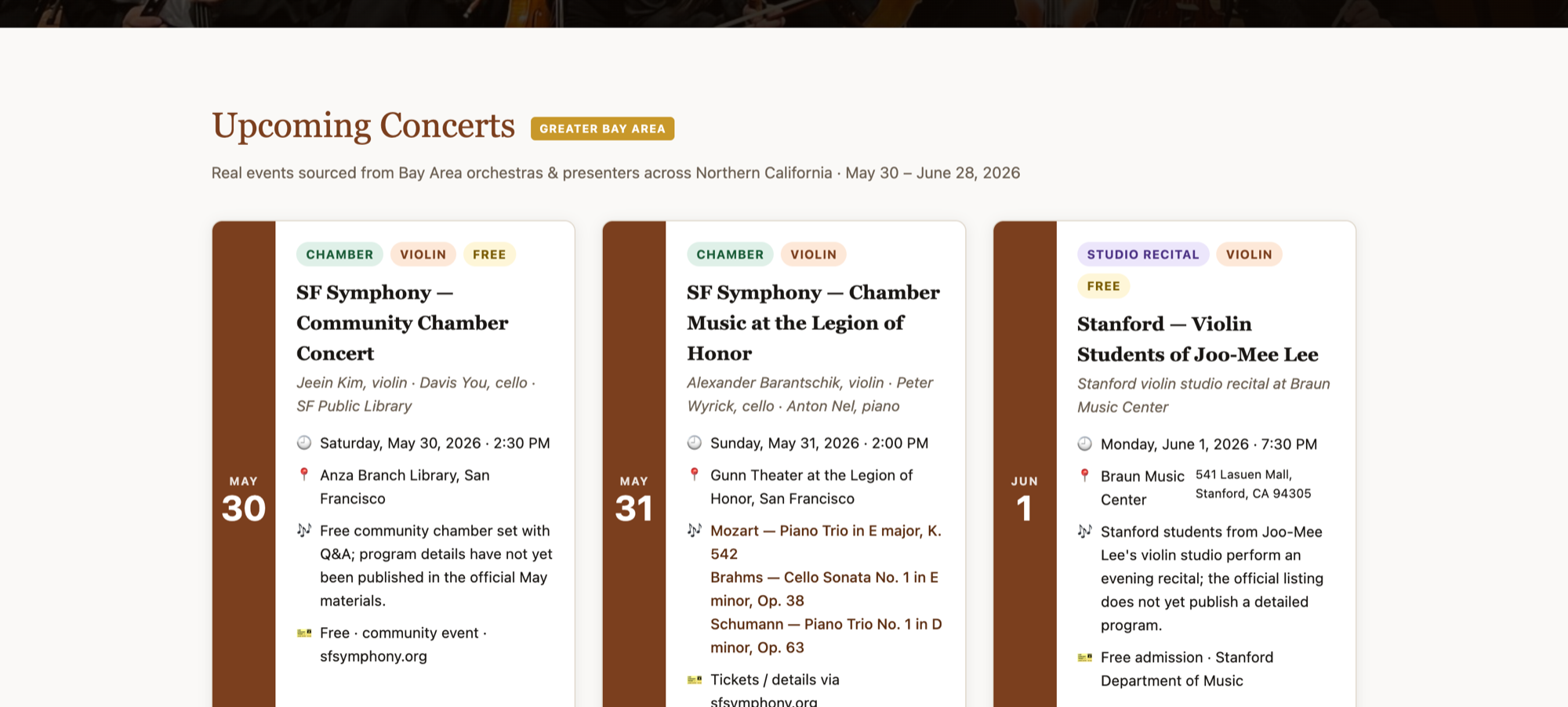Click the music notes icon beside Free community chamber set
The image size is (1568, 707).
pos(304,531)
